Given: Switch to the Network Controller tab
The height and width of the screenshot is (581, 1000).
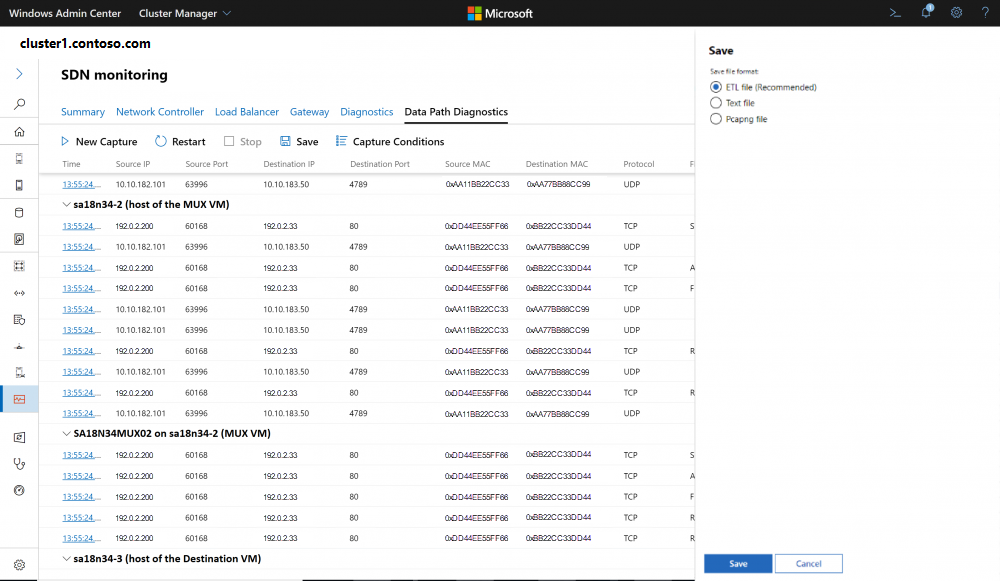Looking at the screenshot, I should (x=160, y=112).
